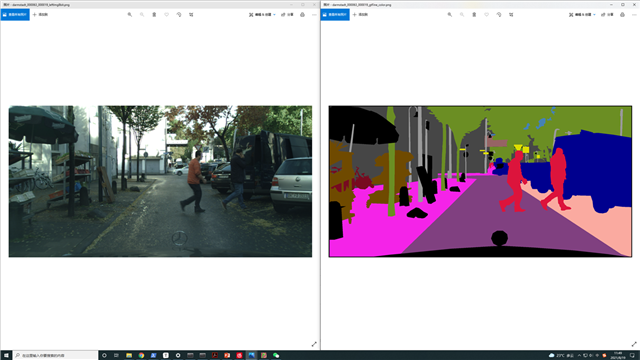The image size is (640, 360).
Task: Zoom in on the left street photo
Action: [x=130, y=15]
